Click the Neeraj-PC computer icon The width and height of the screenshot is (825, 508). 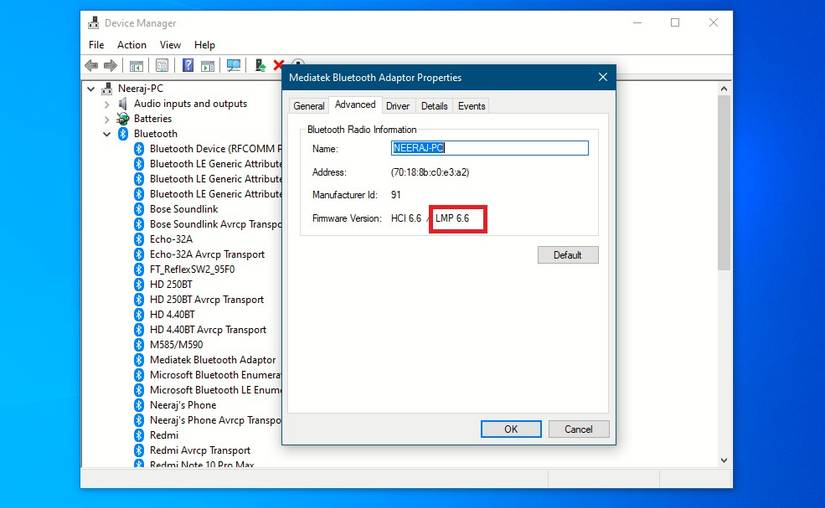(107, 88)
